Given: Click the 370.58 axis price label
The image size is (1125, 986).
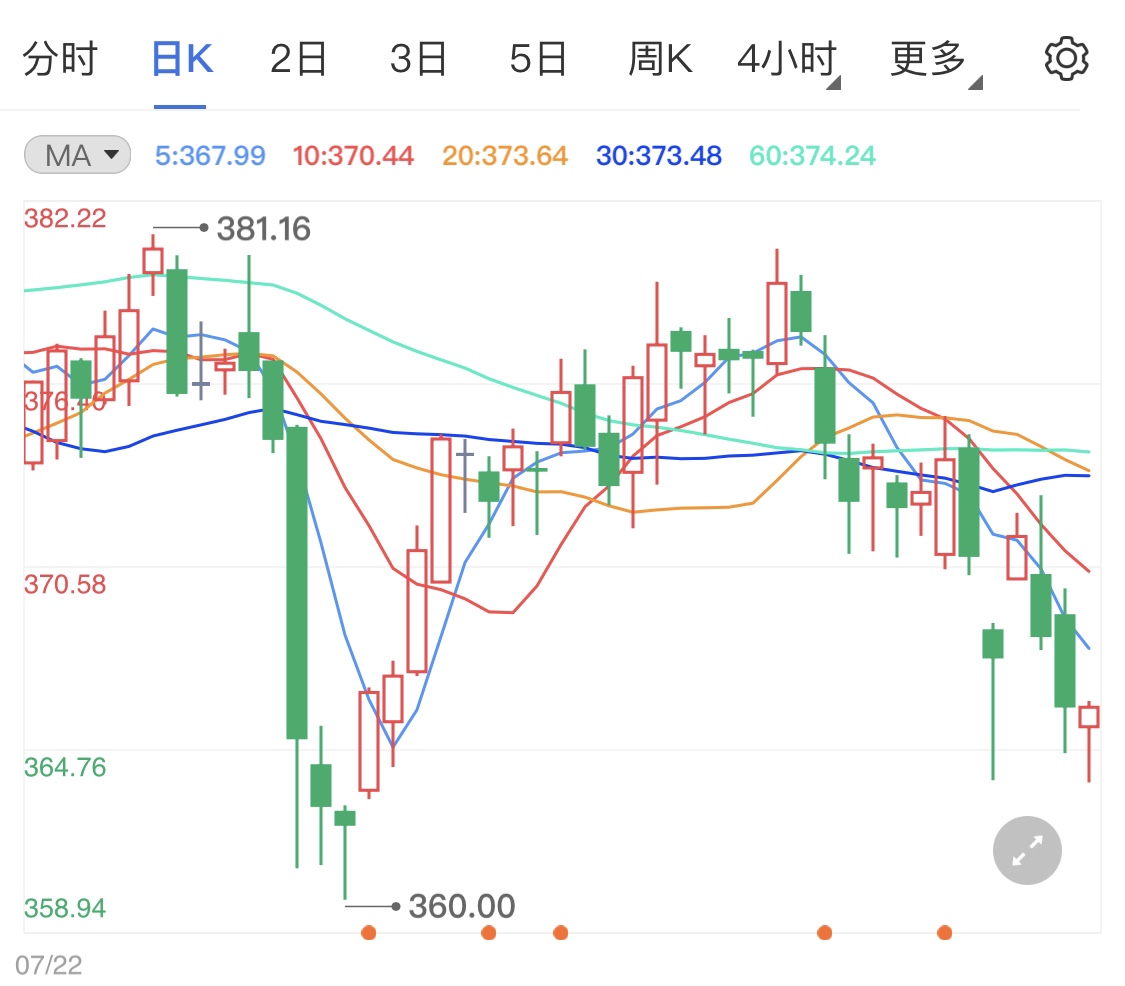Looking at the screenshot, I should [65, 584].
